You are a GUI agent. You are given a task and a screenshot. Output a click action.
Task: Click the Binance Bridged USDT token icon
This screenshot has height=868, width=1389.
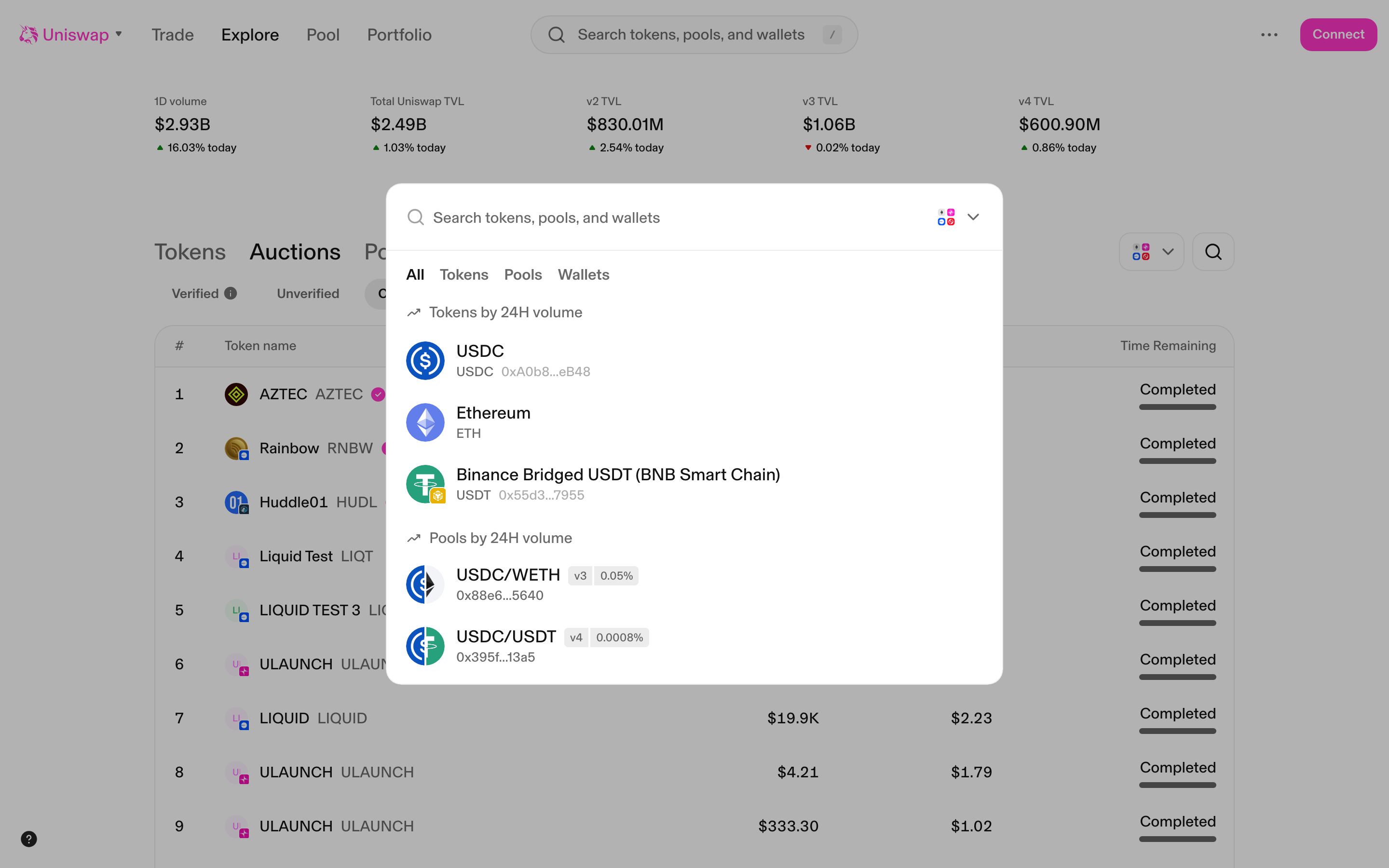[425, 484]
